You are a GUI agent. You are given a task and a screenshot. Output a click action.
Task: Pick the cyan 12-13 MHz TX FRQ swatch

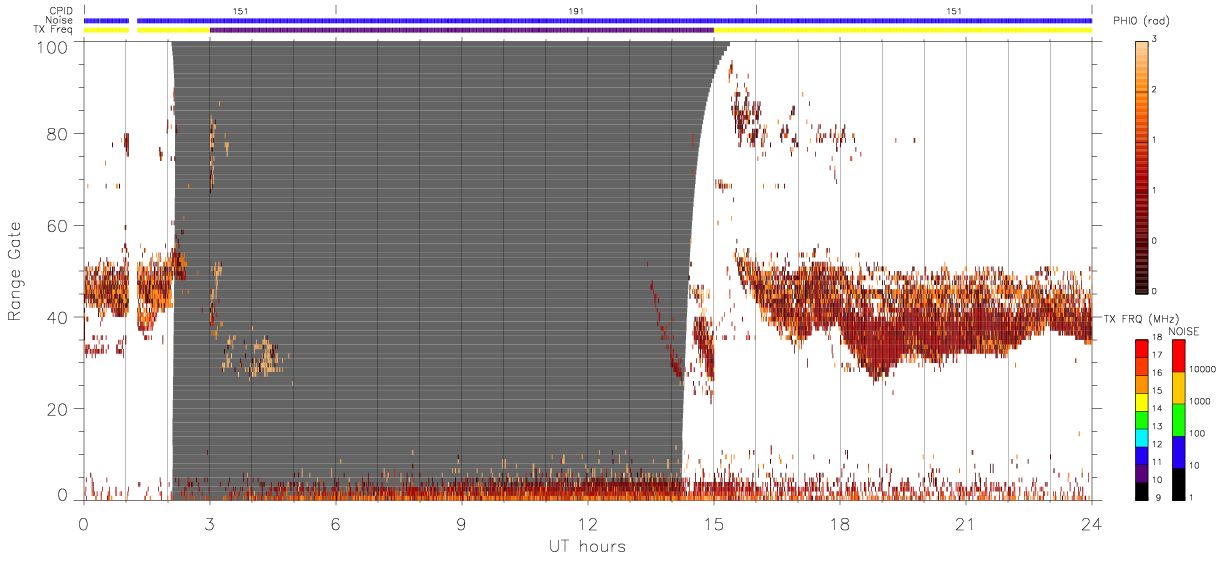pos(1141,437)
